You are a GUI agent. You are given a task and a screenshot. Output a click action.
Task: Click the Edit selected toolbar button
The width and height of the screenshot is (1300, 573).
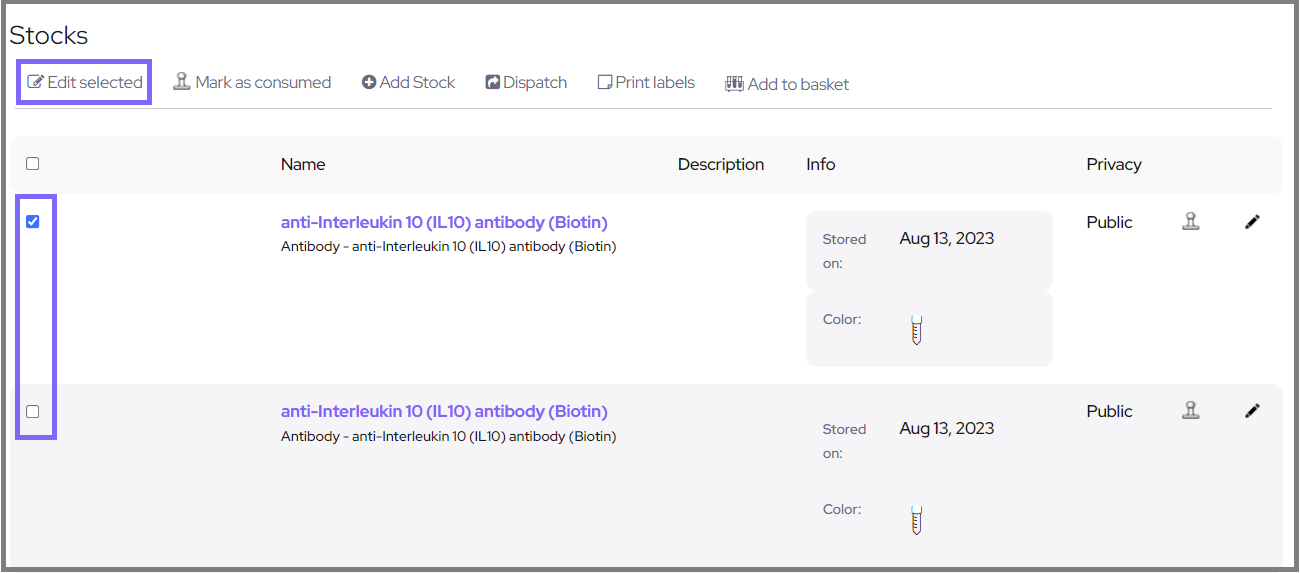(85, 82)
